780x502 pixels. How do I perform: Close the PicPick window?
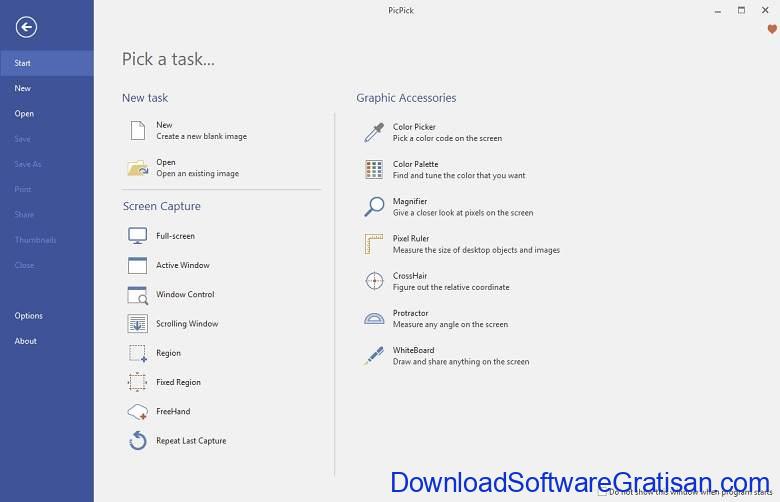pyautogui.click(x=765, y=10)
